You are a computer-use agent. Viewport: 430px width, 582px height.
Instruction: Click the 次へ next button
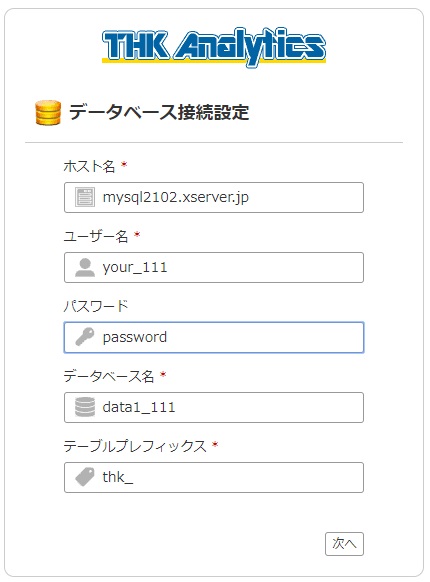point(344,544)
